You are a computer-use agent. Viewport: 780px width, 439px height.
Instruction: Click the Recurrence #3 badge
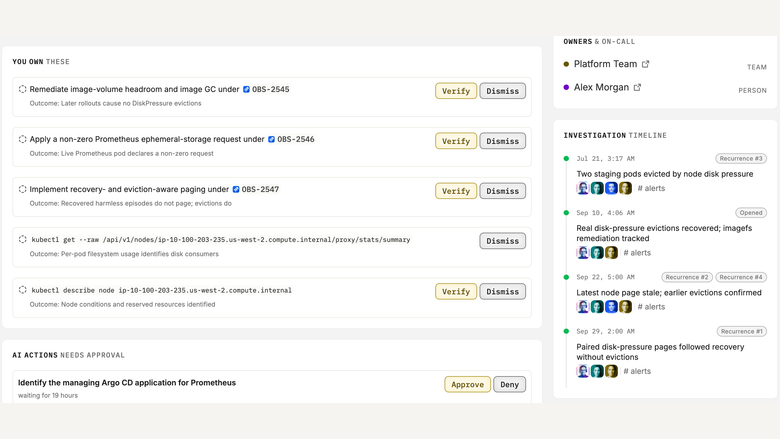click(x=741, y=159)
